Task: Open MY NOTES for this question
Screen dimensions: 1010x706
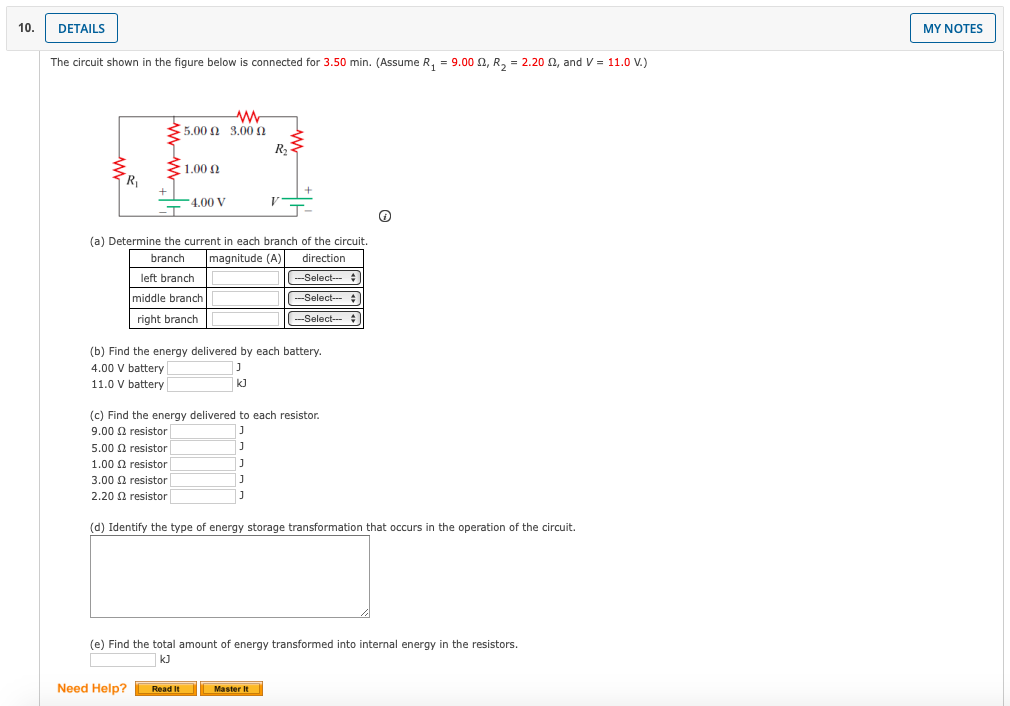Action: 953,28
